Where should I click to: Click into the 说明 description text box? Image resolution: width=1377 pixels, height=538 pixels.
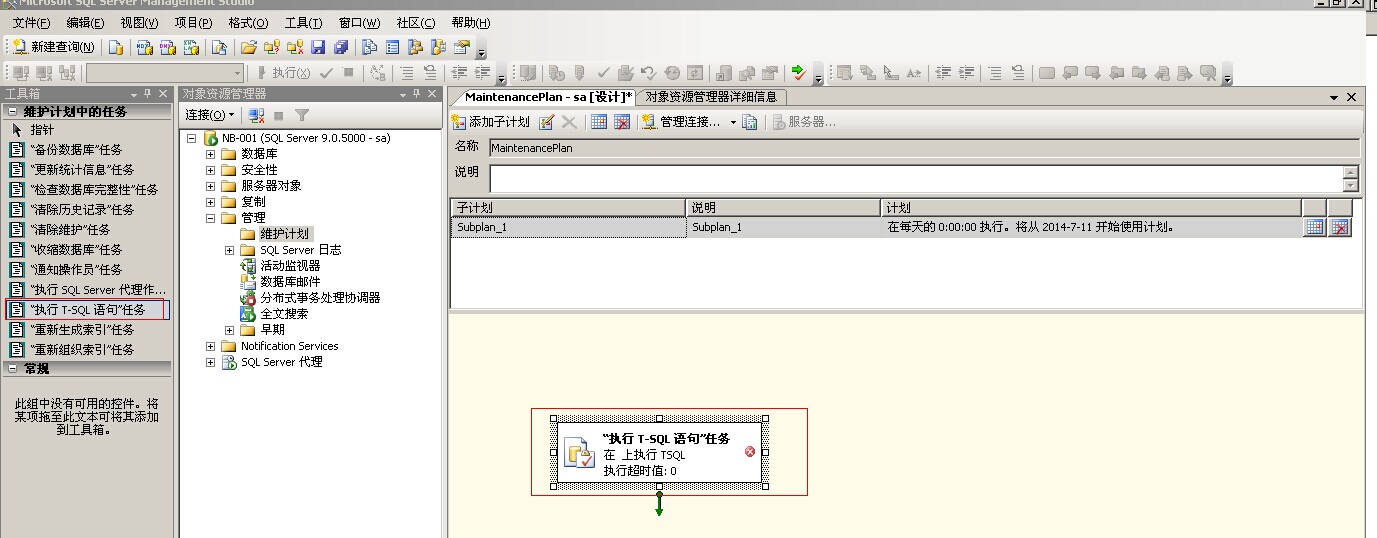pyautogui.click(x=916, y=178)
